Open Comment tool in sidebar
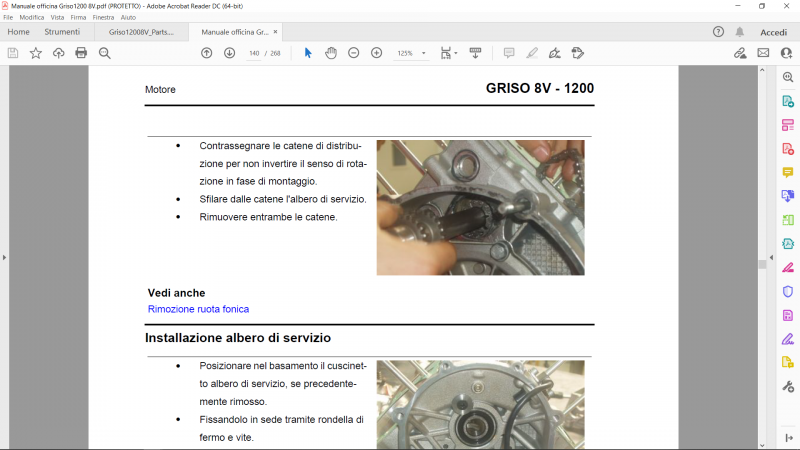The width and height of the screenshot is (800, 450). point(788,172)
